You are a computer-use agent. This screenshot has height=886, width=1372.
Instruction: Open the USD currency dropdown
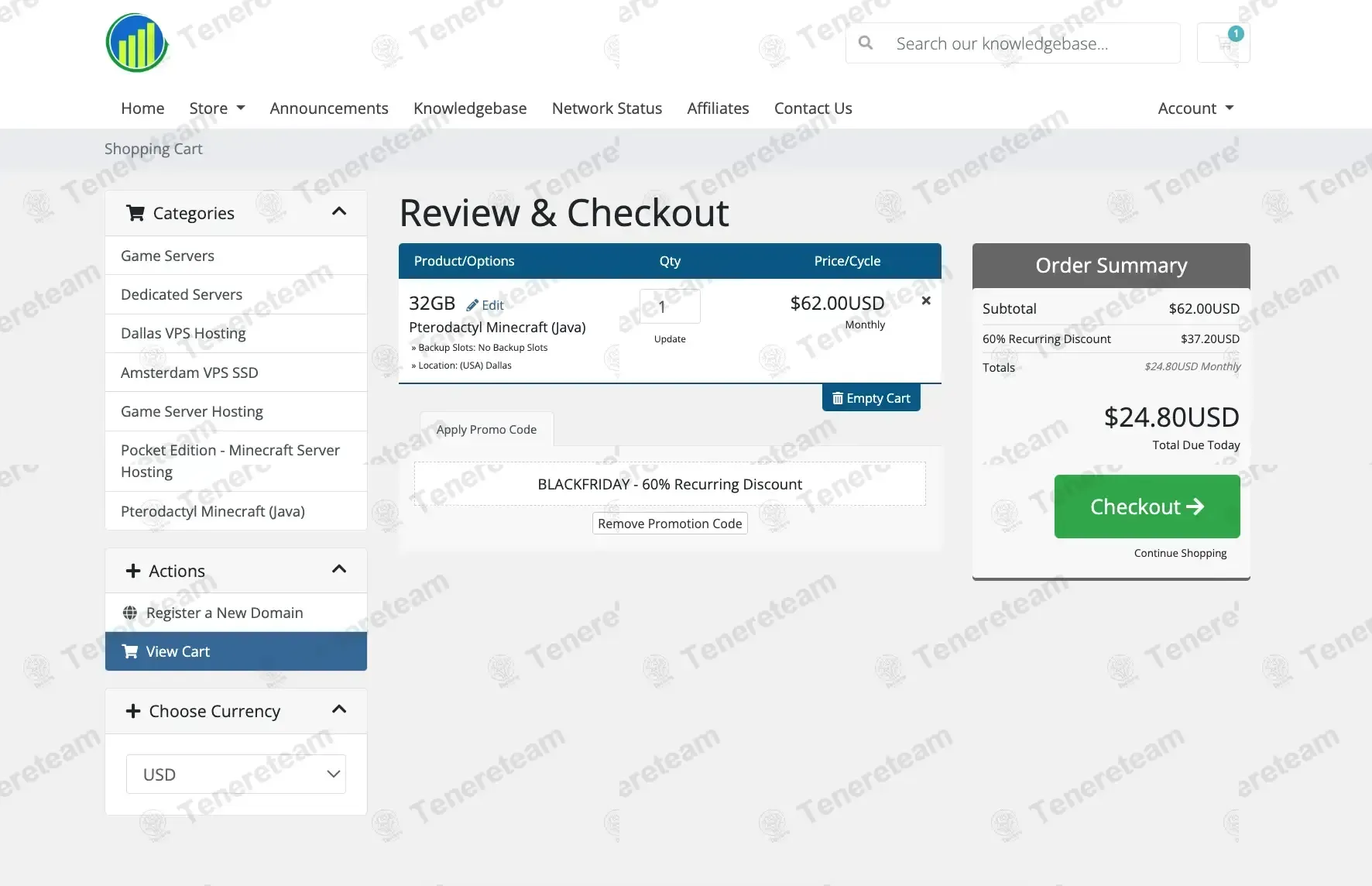[x=236, y=774]
